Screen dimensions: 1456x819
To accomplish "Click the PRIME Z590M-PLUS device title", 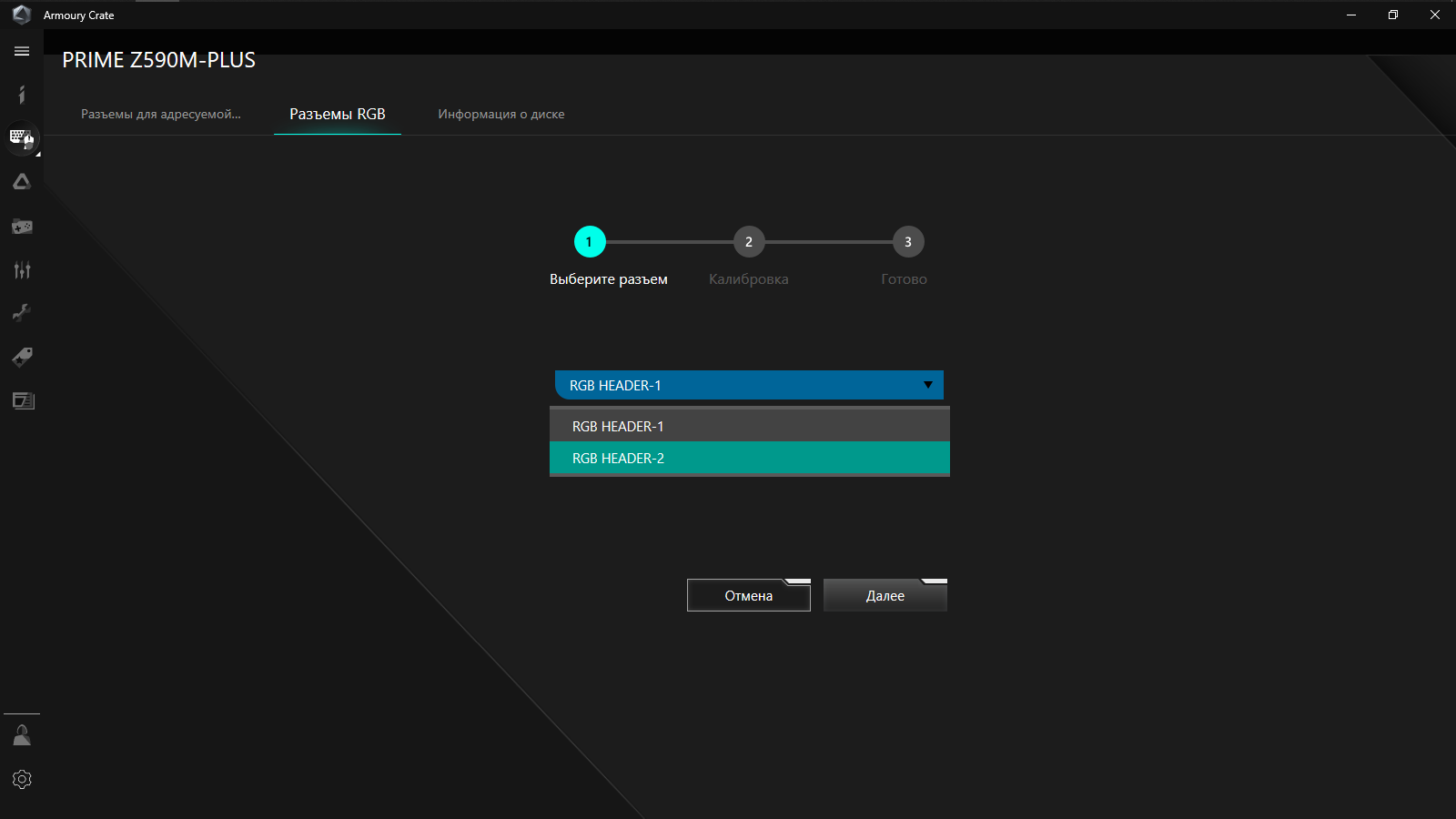I will click(159, 60).
